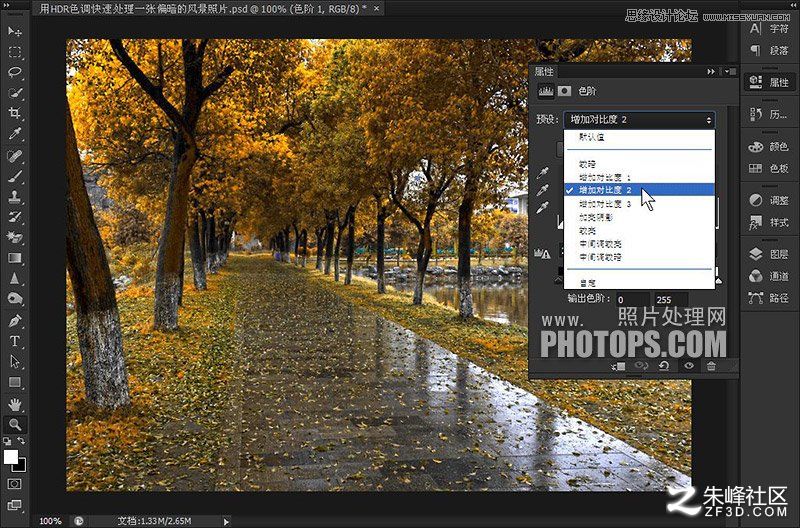Select the Brush tool

[x=14, y=176]
